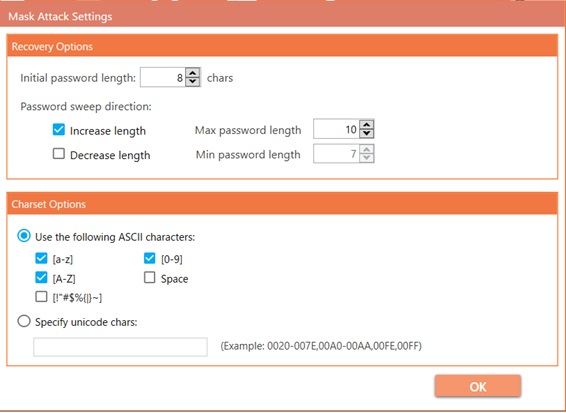Click the initial password length field
This screenshot has width=566, height=413.
163,77
